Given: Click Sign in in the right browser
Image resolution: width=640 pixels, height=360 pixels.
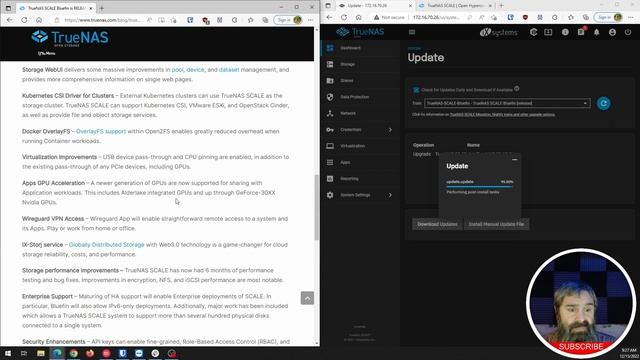Looking at the screenshot, I should point(608,18).
